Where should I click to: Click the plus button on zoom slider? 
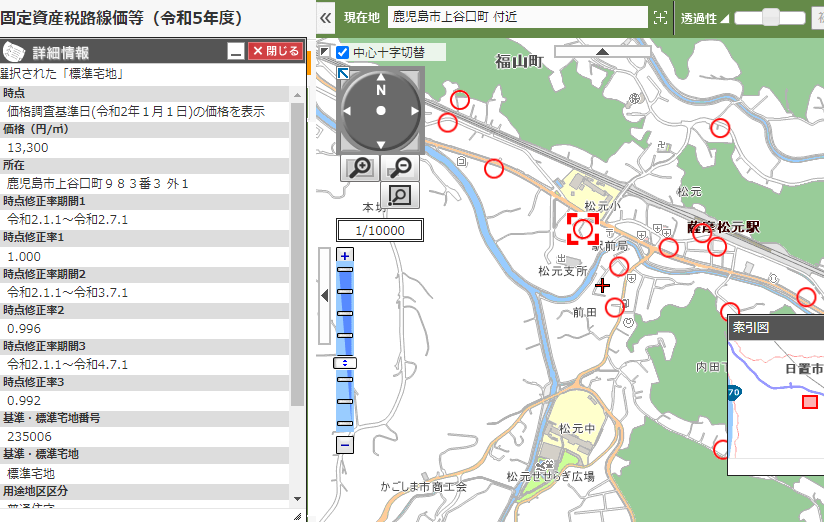(345, 256)
